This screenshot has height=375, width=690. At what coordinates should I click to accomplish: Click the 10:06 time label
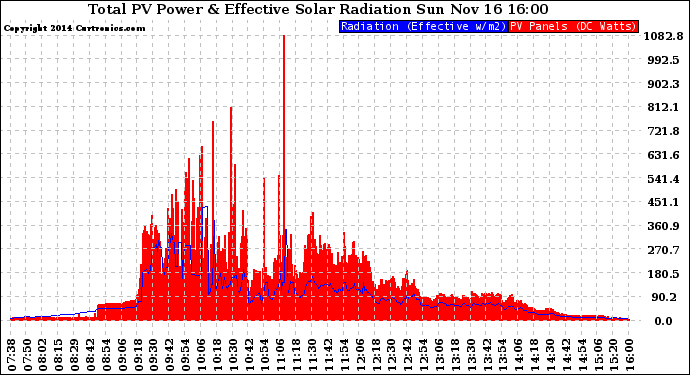[x=202, y=355]
